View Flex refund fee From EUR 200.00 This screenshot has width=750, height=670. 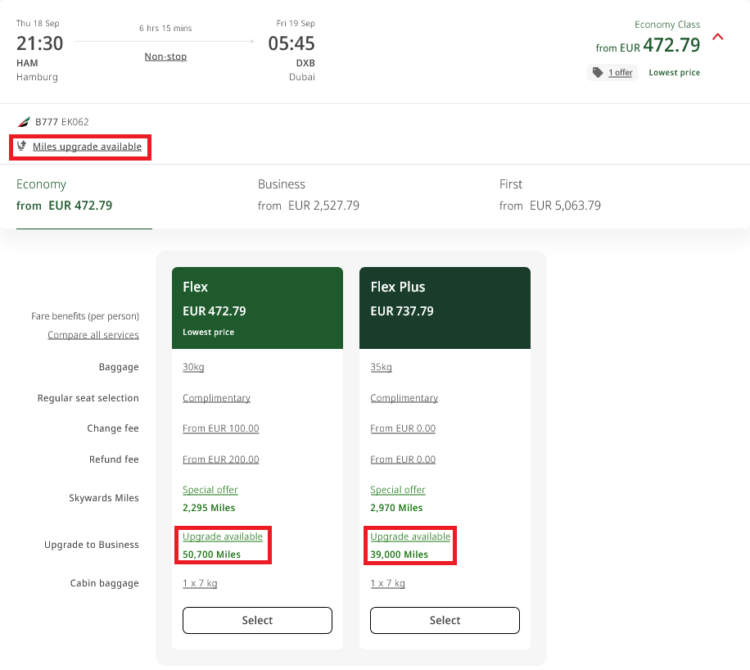pyautogui.click(x=221, y=460)
